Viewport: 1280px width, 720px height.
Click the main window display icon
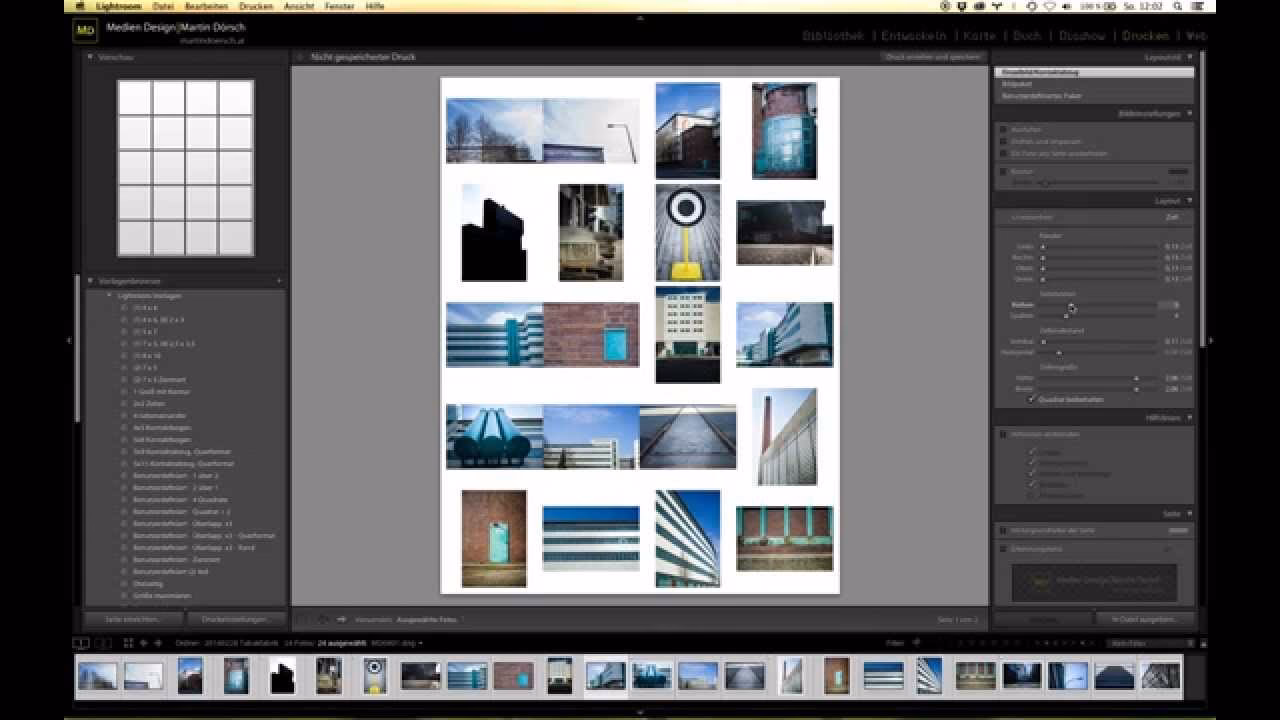point(81,643)
